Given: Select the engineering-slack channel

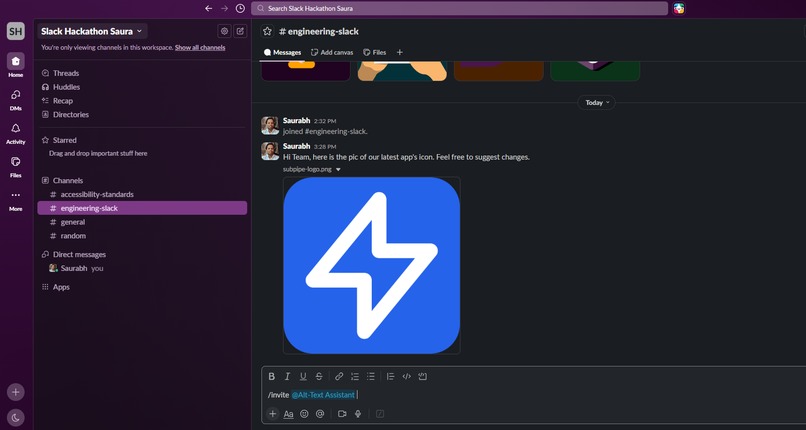Looking at the screenshot, I should [x=142, y=208].
